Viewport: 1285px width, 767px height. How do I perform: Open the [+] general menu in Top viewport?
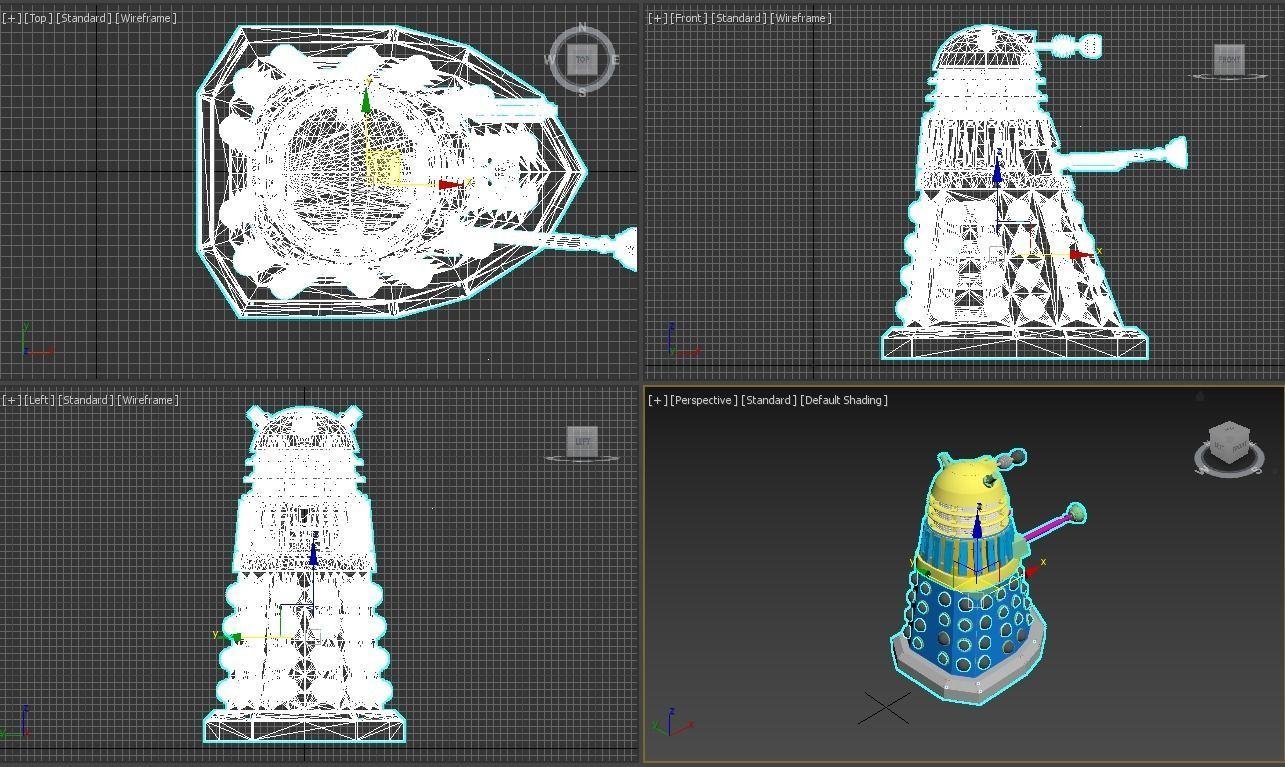(11, 18)
